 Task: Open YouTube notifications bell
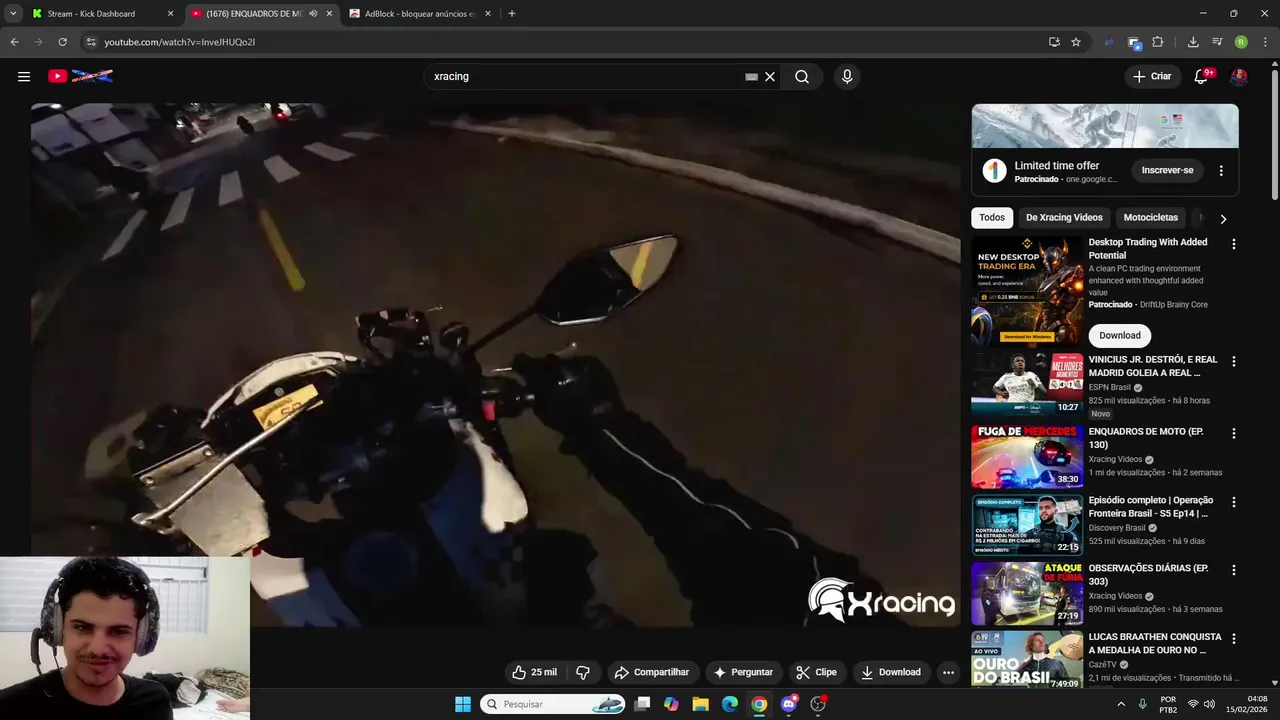pos(1202,76)
